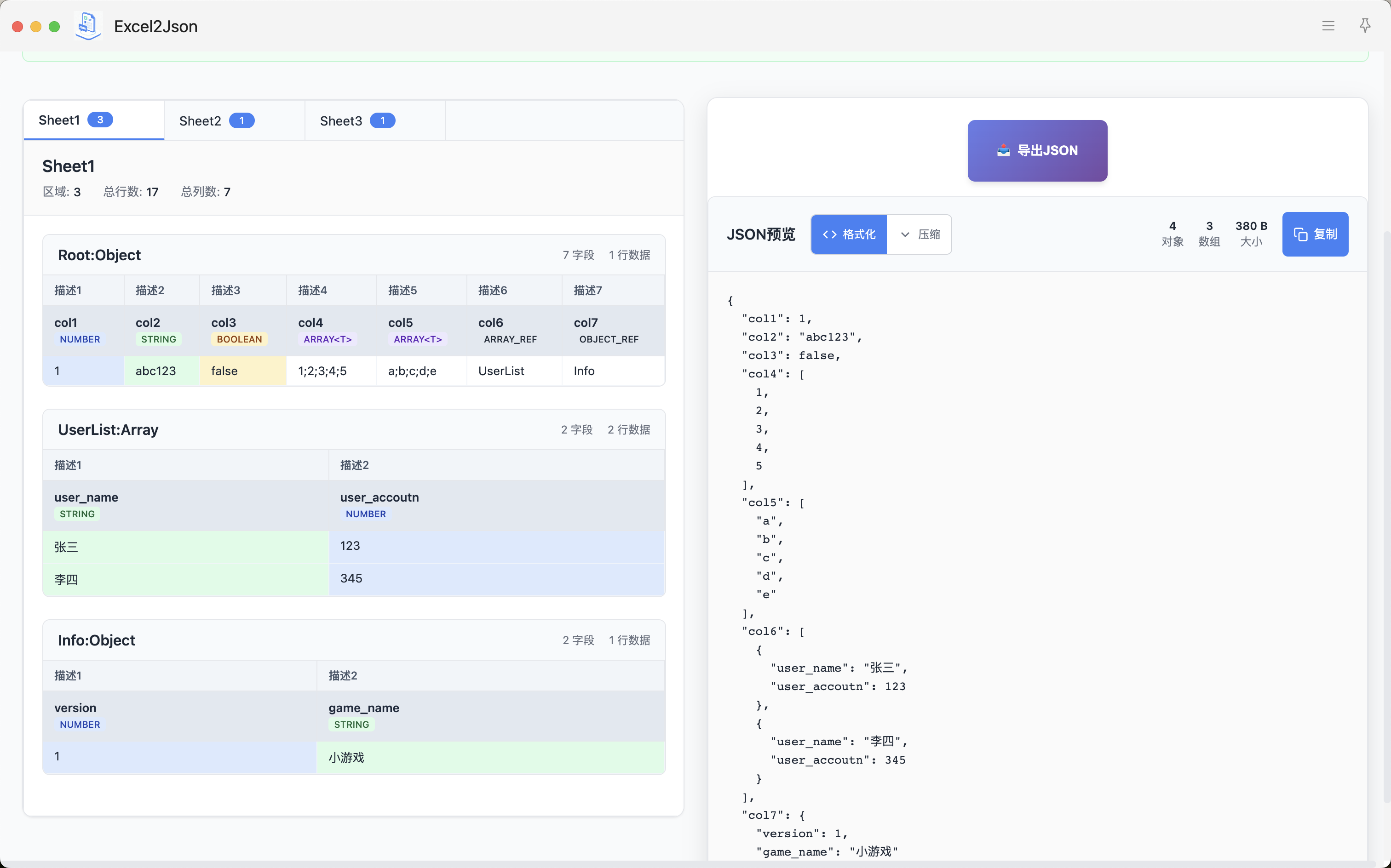Image resolution: width=1391 pixels, height=868 pixels.
Task: Click the UserList:Array section header
Action: click(x=108, y=429)
